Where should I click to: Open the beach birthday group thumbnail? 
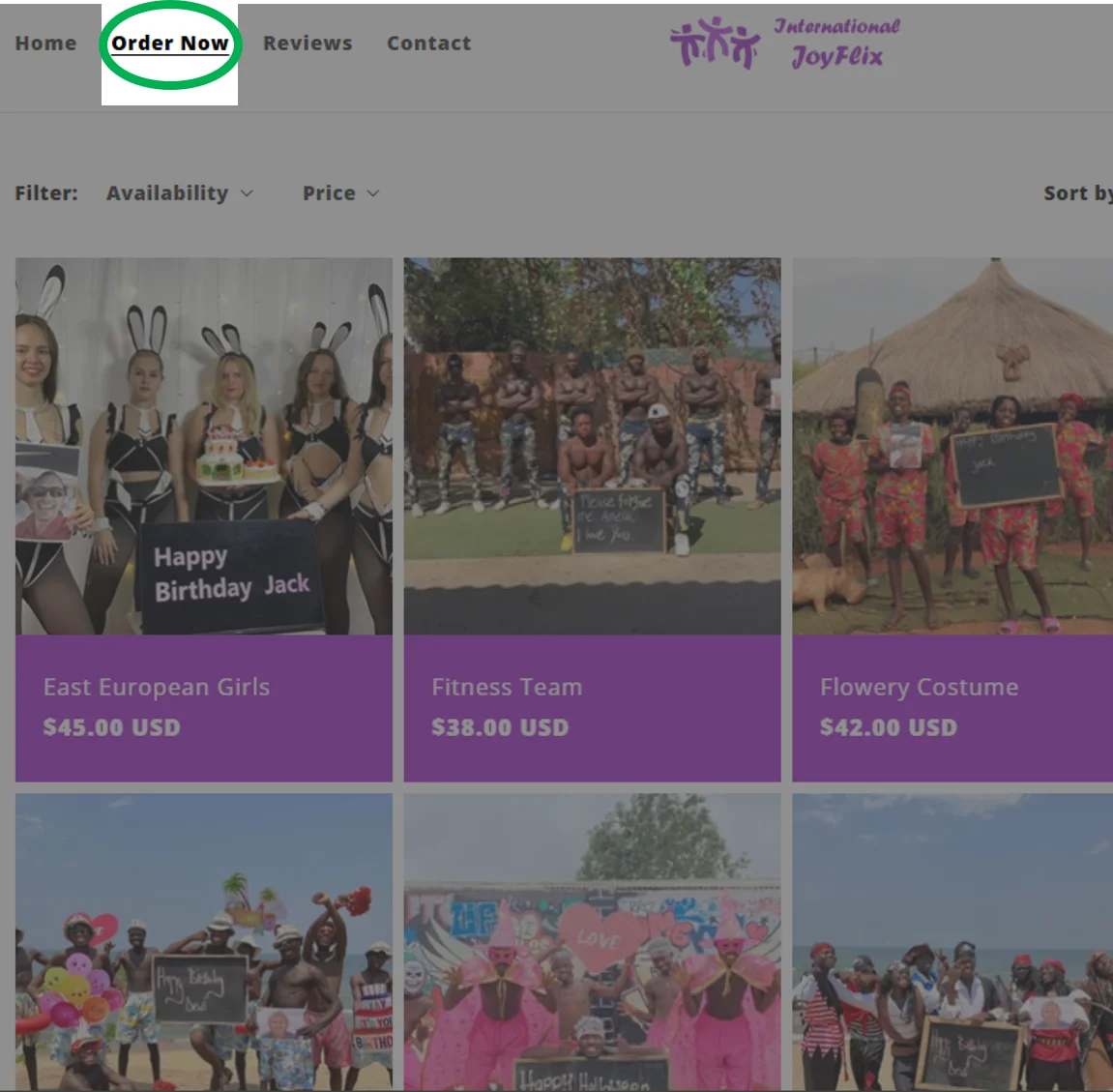tap(204, 942)
